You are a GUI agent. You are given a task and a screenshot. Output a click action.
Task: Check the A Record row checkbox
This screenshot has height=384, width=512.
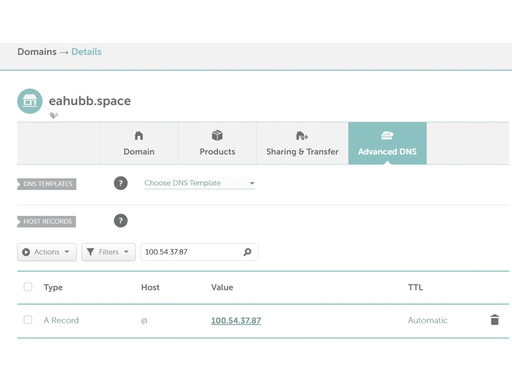click(28, 320)
